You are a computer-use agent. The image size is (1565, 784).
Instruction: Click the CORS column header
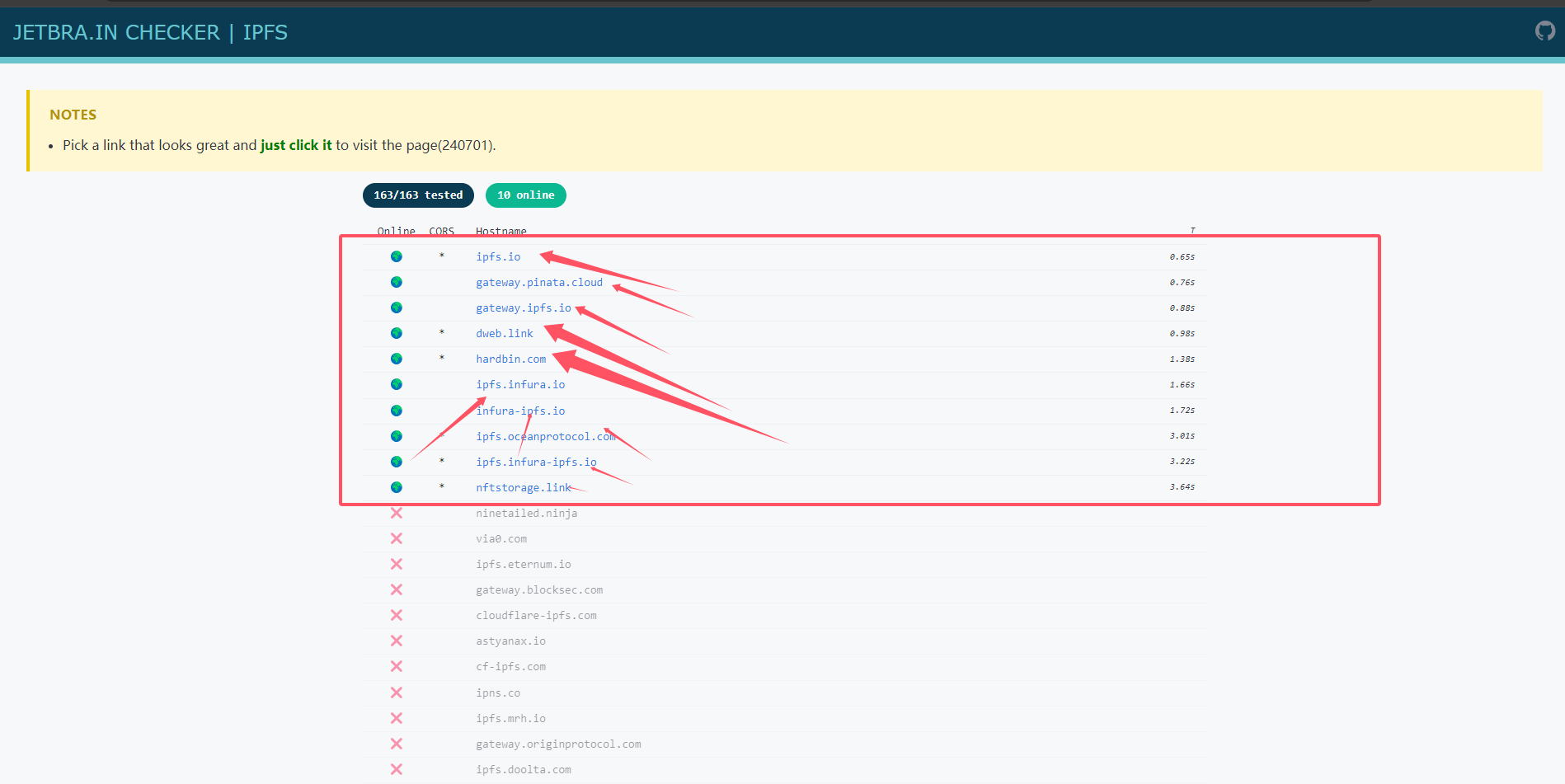pos(442,231)
